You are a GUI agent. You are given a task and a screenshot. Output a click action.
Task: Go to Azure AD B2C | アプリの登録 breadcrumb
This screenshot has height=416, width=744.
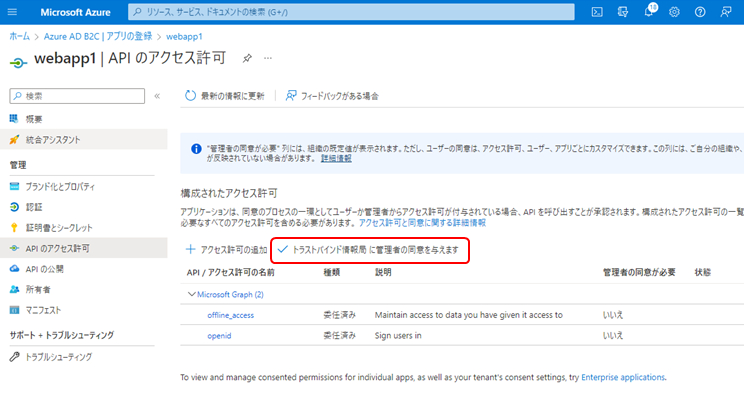[x=98, y=37]
